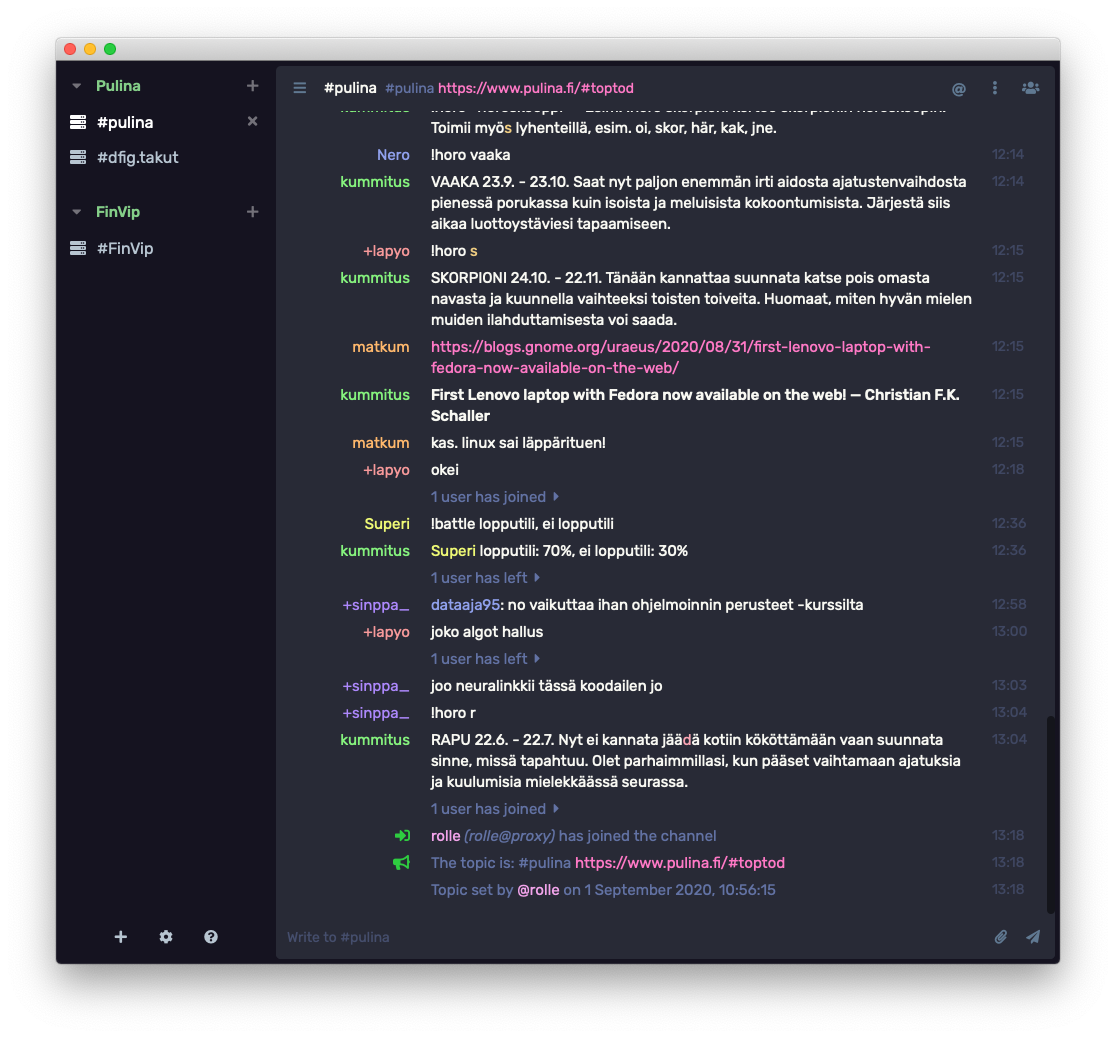1116x1038 pixels.
Task: Open the blogs.gnome.org Lenovo laptop link
Action: tap(680, 357)
